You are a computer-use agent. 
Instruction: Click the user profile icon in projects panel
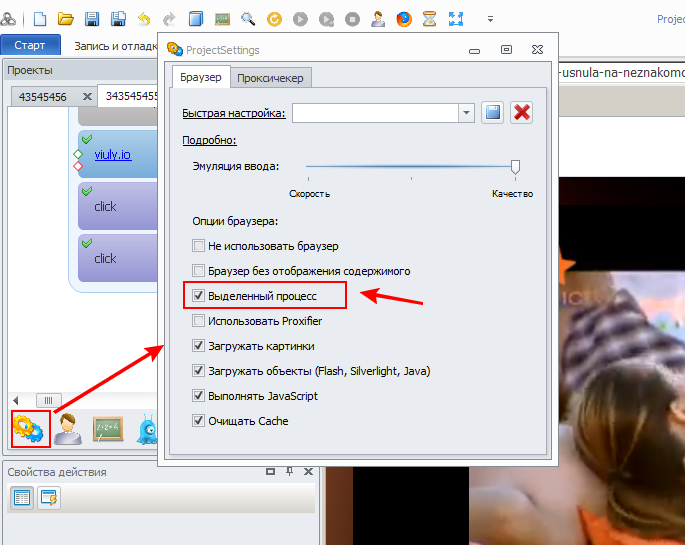click(68, 429)
